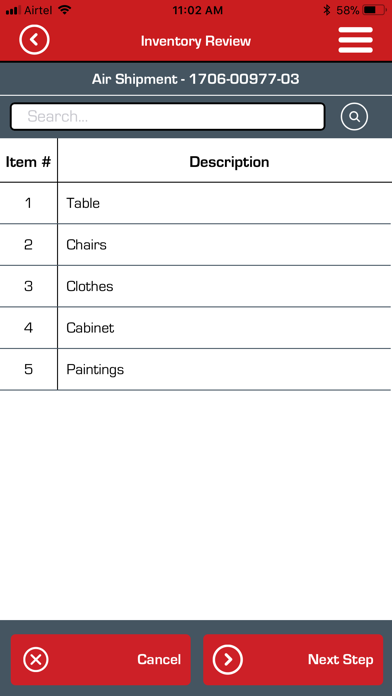Select the Table item row
Image resolution: width=392 pixels, height=696 pixels.
(196, 203)
